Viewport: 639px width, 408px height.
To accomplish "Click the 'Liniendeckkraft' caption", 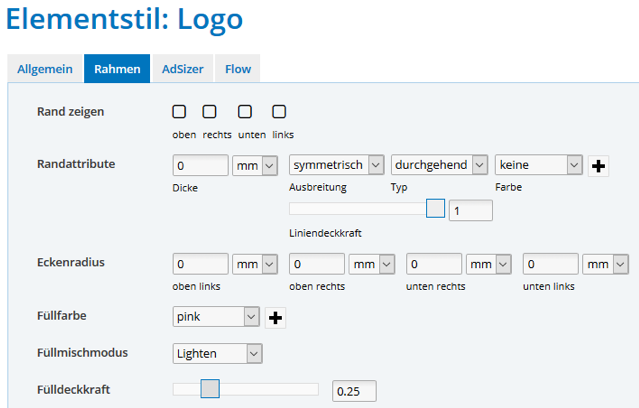I will tap(325, 233).
